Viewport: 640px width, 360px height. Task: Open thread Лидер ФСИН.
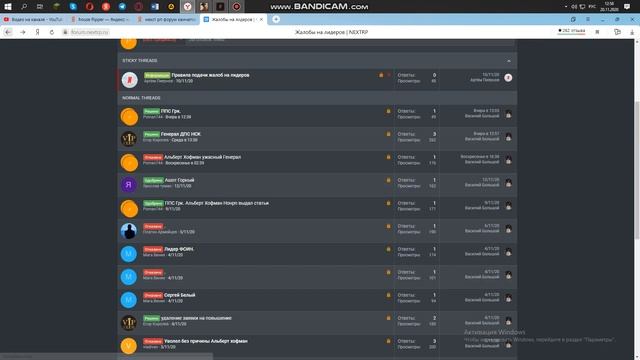[x=179, y=249]
